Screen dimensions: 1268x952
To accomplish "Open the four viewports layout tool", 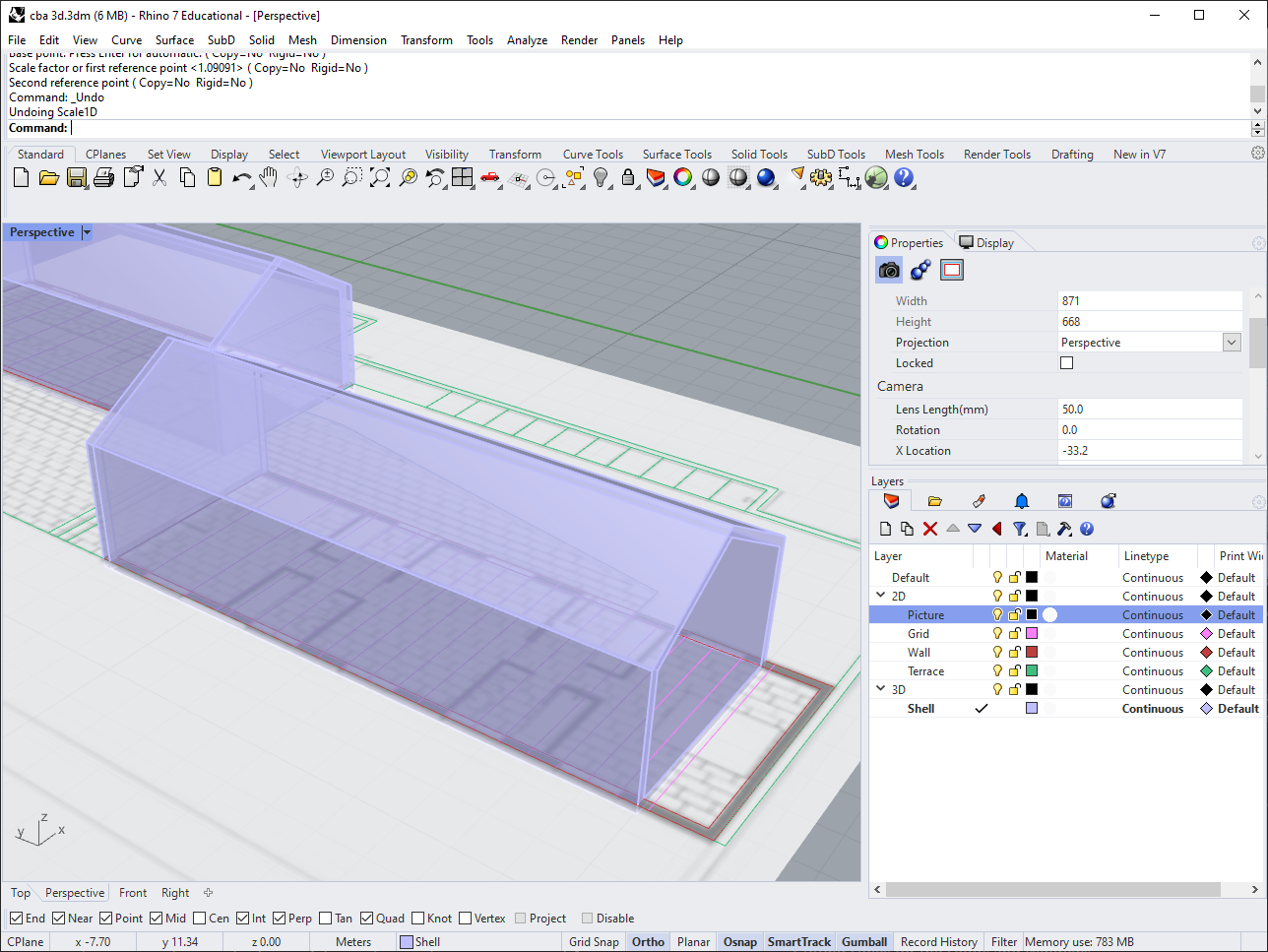I will [462, 178].
